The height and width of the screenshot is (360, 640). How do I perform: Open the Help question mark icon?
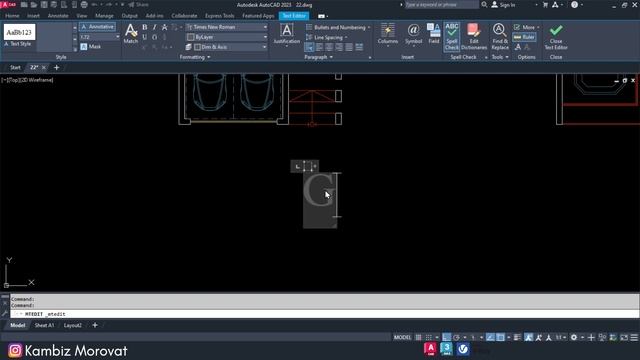pos(574,5)
